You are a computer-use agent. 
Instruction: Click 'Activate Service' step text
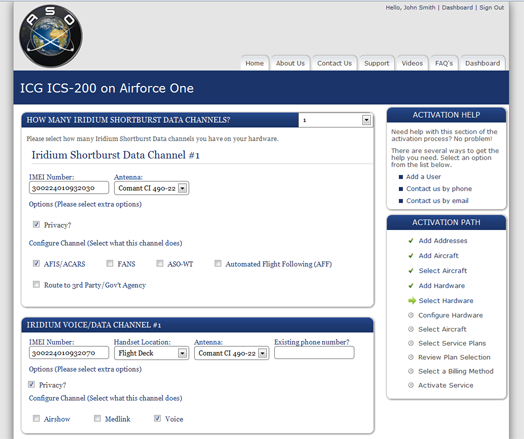coord(446,385)
